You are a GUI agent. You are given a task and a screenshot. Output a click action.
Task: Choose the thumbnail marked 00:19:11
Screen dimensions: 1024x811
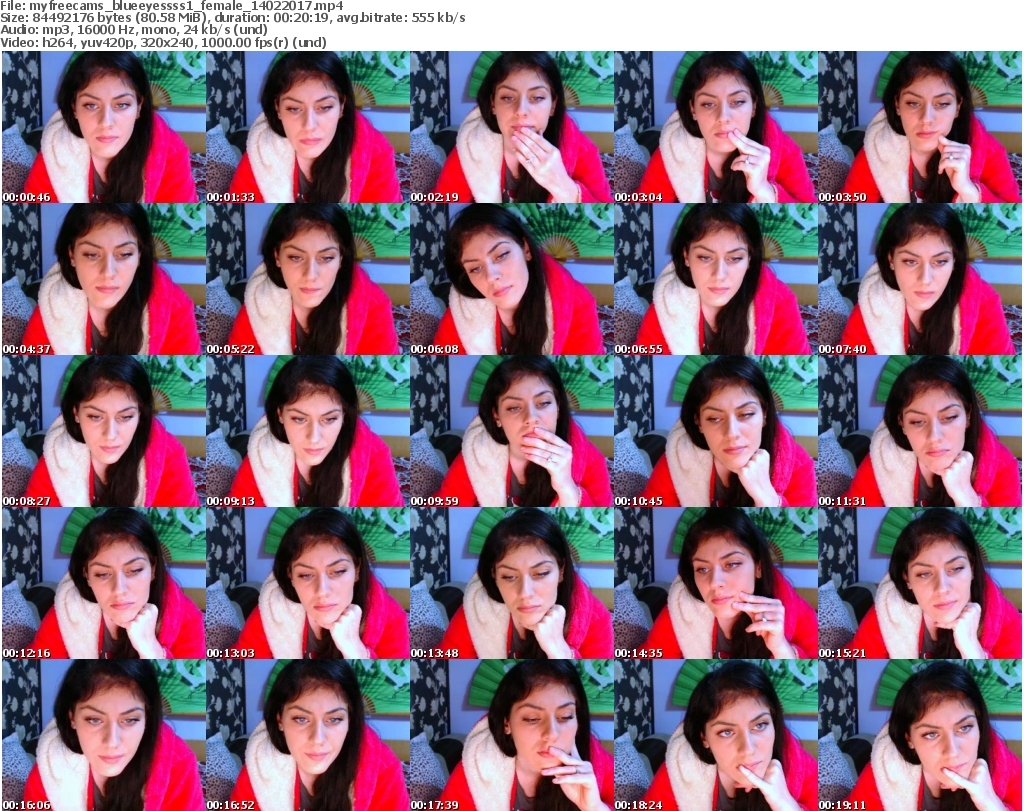[x=920, y=735]
